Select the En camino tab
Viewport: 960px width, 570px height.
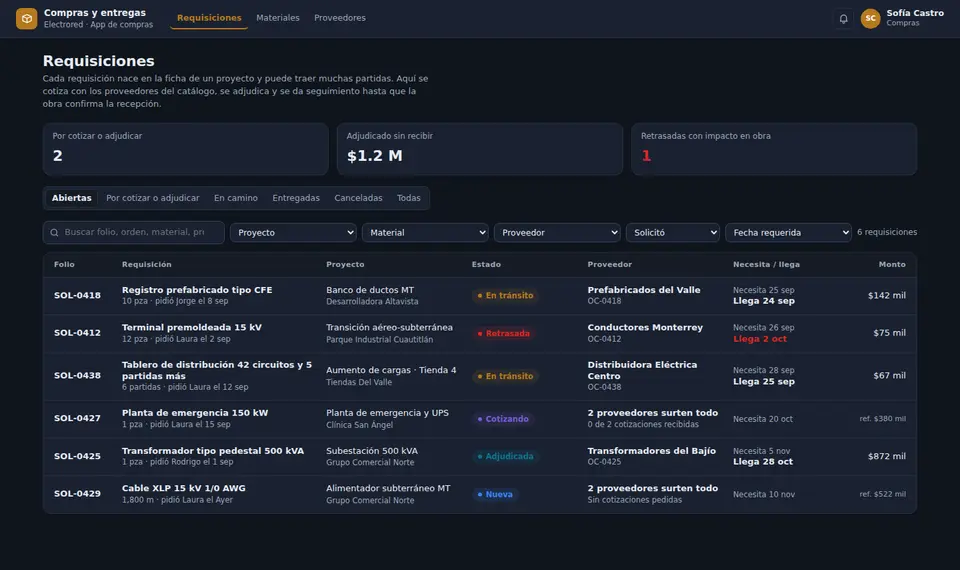[236, 198]
